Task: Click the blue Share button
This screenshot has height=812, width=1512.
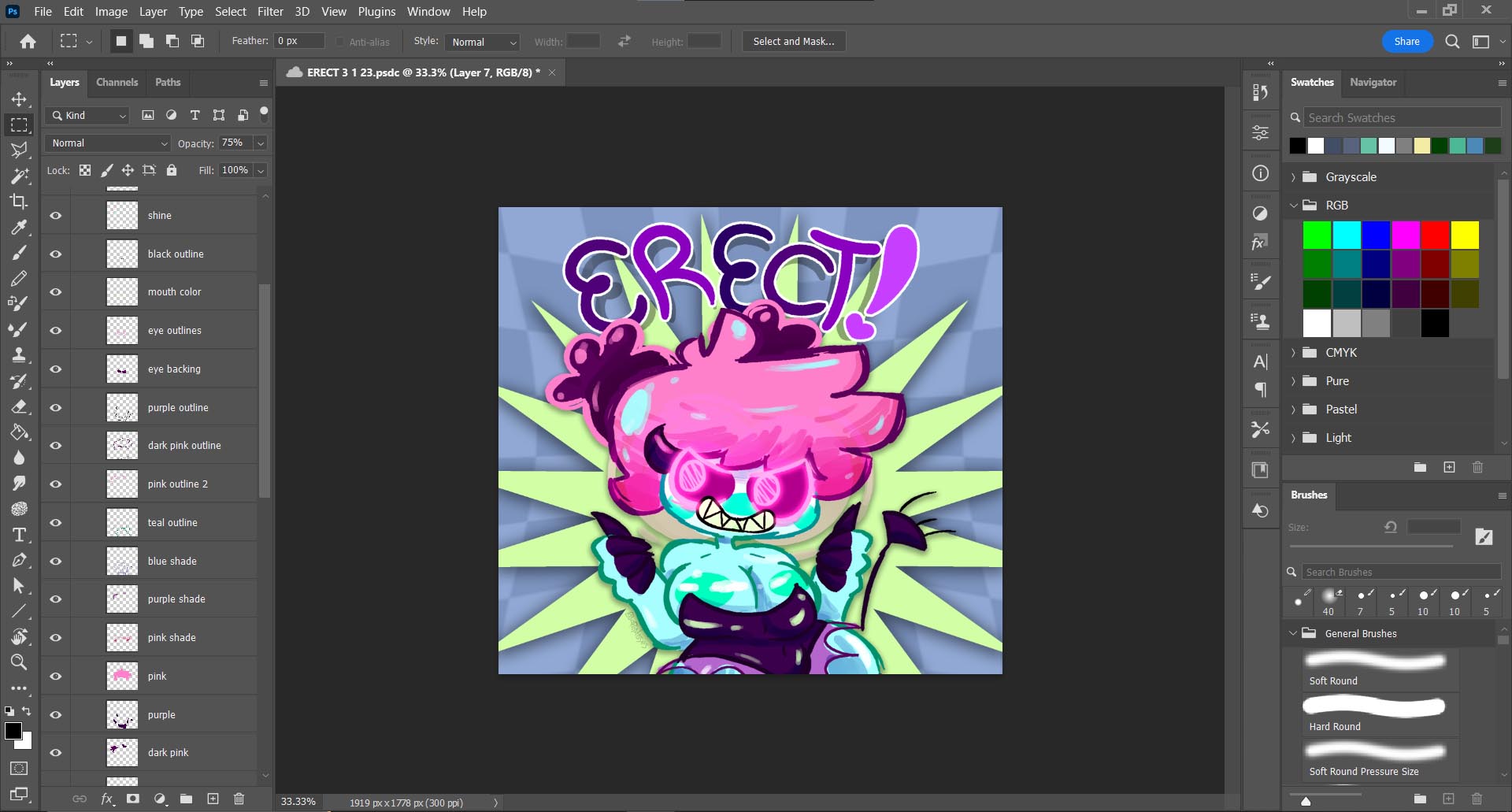Action: [x=1406, y=42]
